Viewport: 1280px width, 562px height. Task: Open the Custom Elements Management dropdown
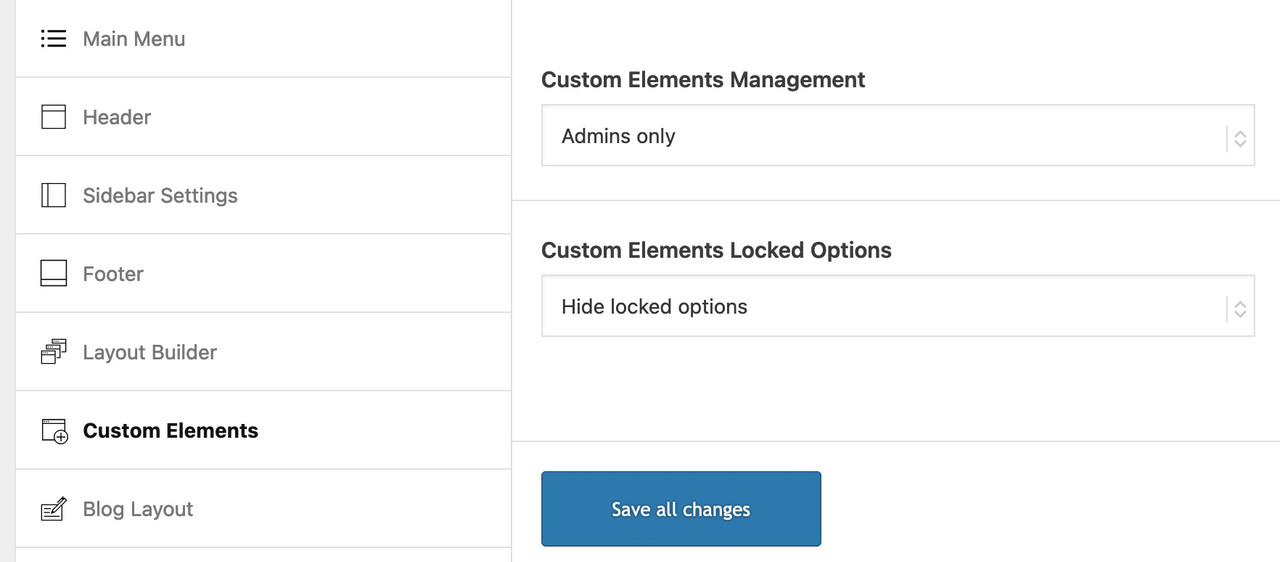coord(898,136)
